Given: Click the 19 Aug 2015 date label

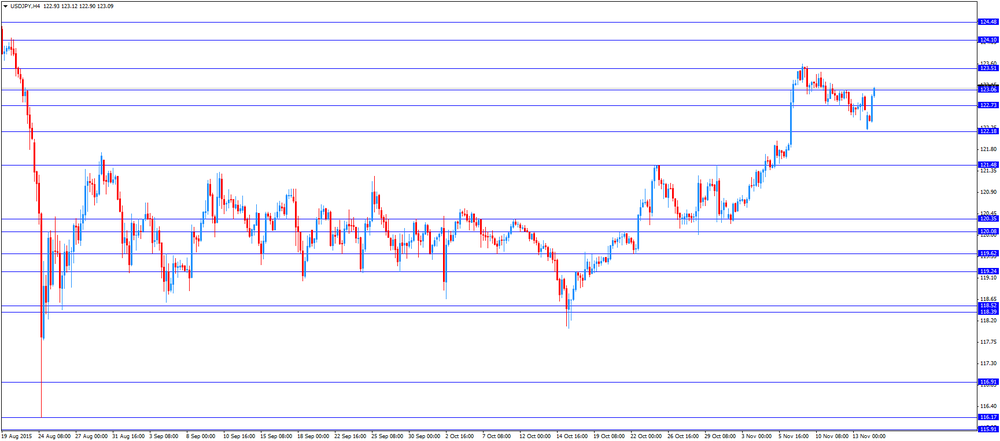Looking at the screenshot, I should coord(16,437).
